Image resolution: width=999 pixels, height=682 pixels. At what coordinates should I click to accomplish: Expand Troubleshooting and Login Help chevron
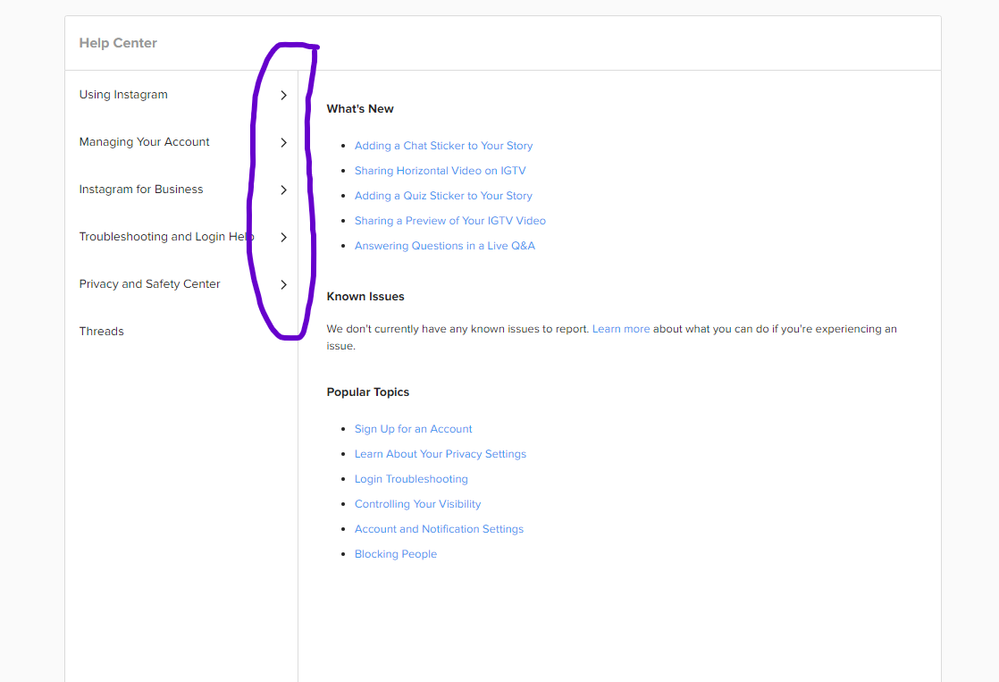(x=284, y=237)
